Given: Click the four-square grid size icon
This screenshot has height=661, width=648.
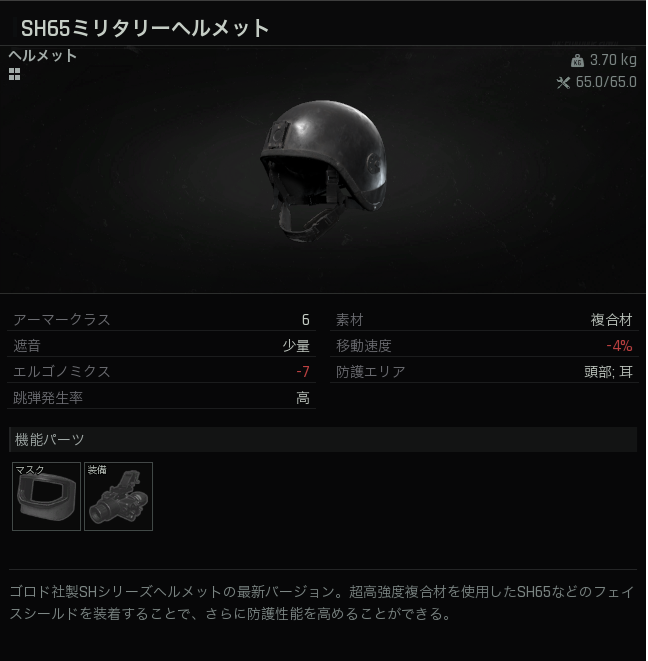Looking at the screenshot, I should (14, 74).
